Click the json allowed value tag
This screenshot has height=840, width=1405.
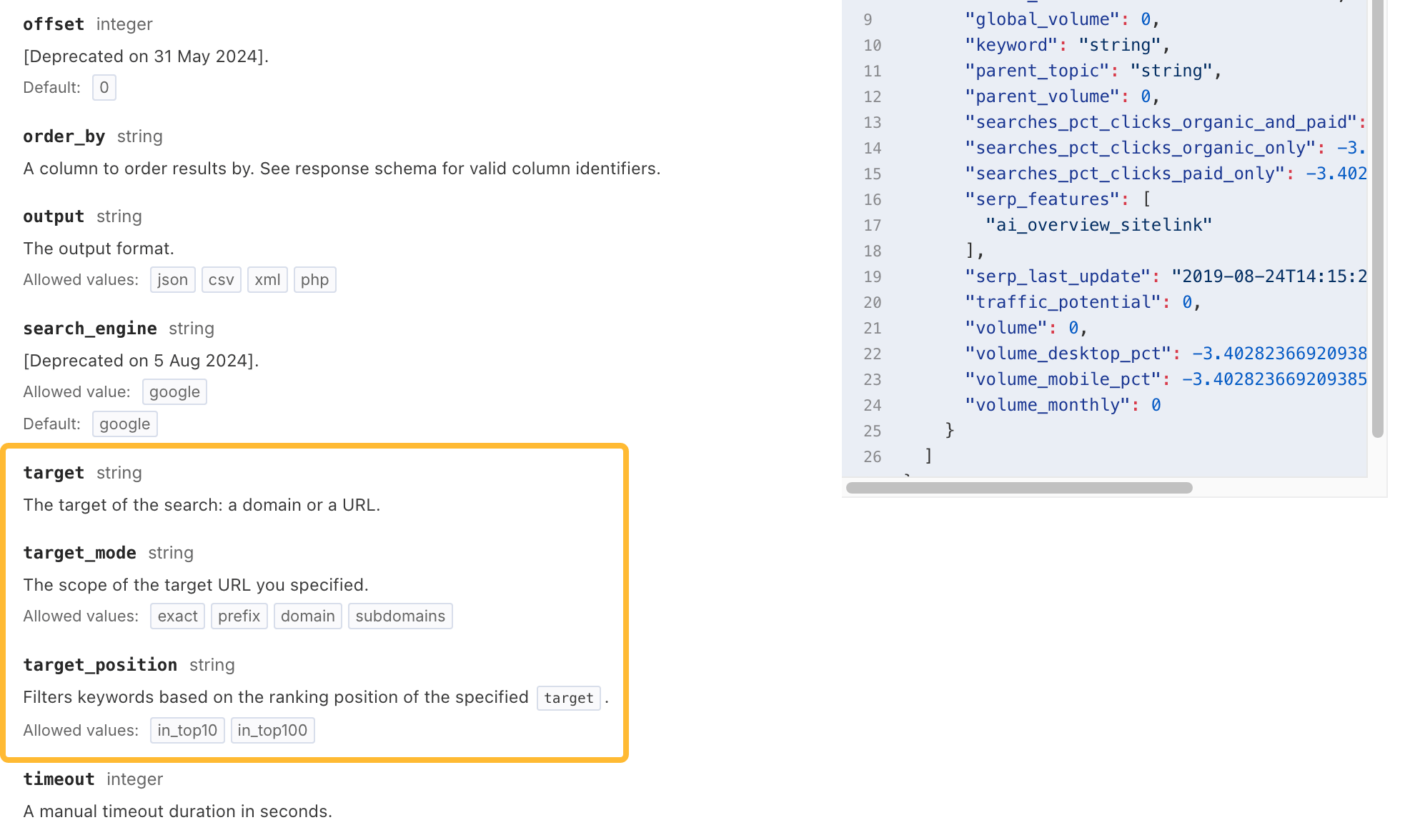(x=172, y=280)
